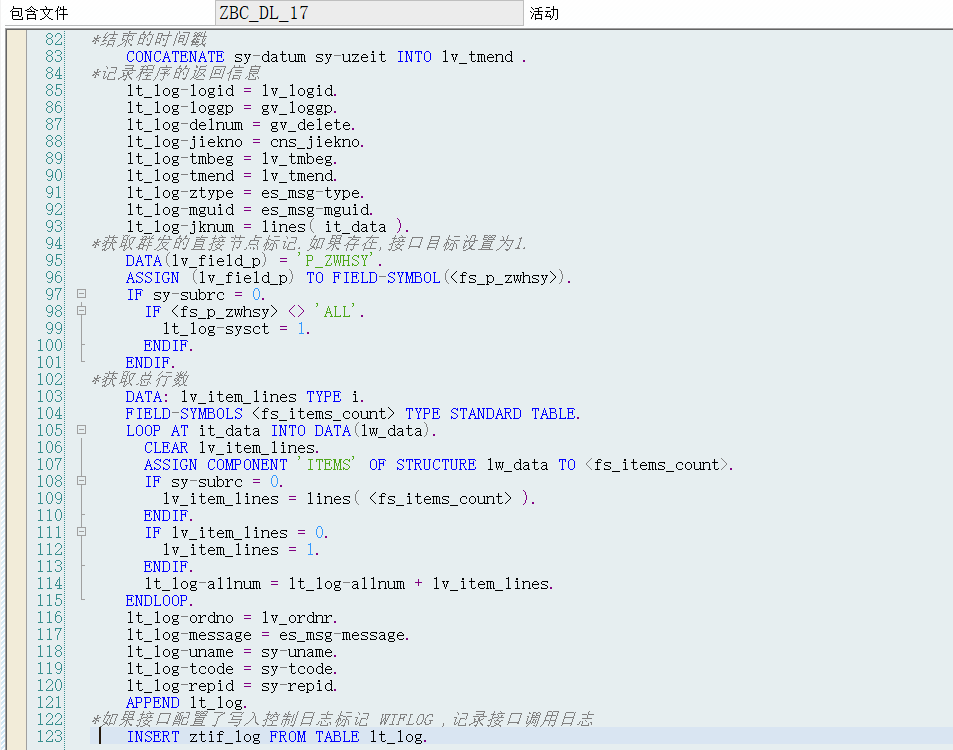The height and width of the screenshot is (750, 953).
Task: Click 'lt_log-uname = sy-uname.' line
Action: point(232,652)
